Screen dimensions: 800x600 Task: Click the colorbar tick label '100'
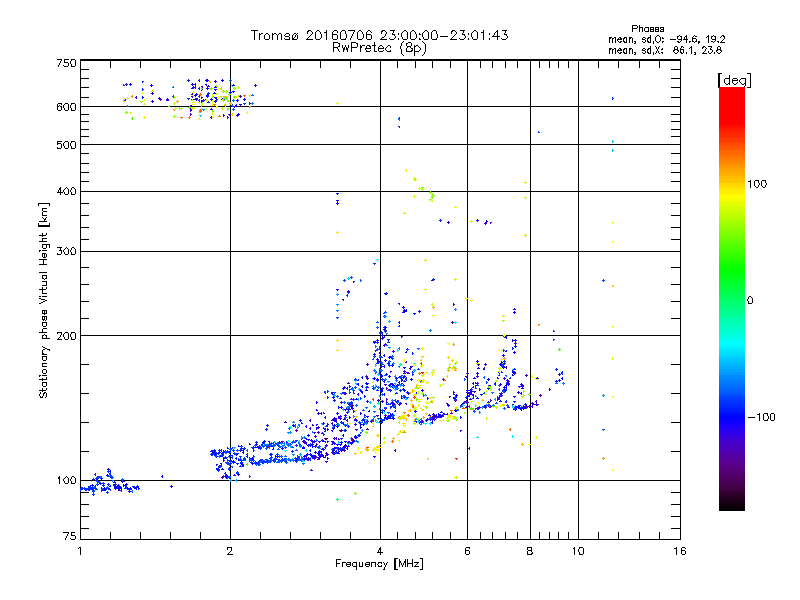click(757, 184)
